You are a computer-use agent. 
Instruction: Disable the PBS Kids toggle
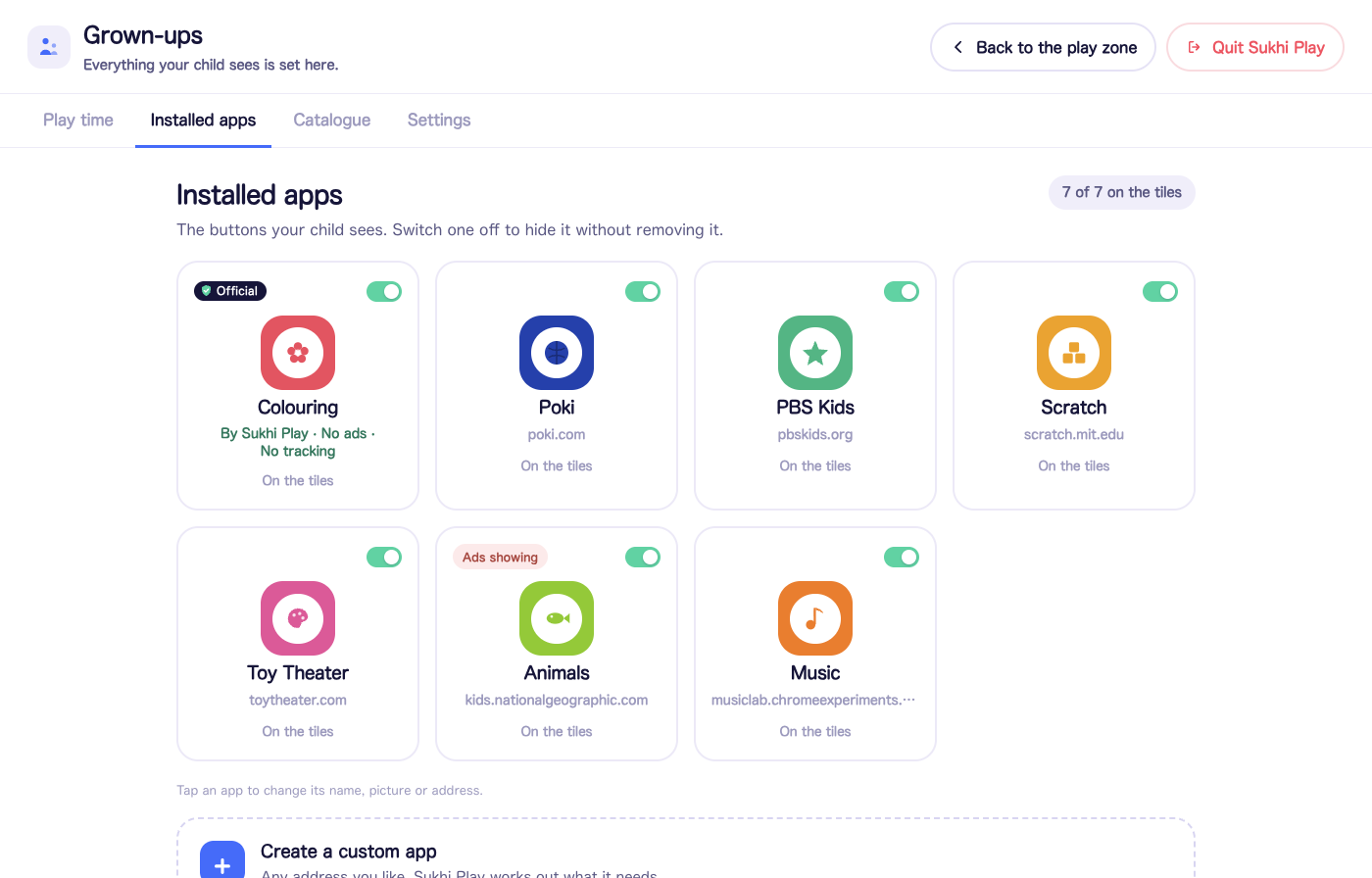902,291
